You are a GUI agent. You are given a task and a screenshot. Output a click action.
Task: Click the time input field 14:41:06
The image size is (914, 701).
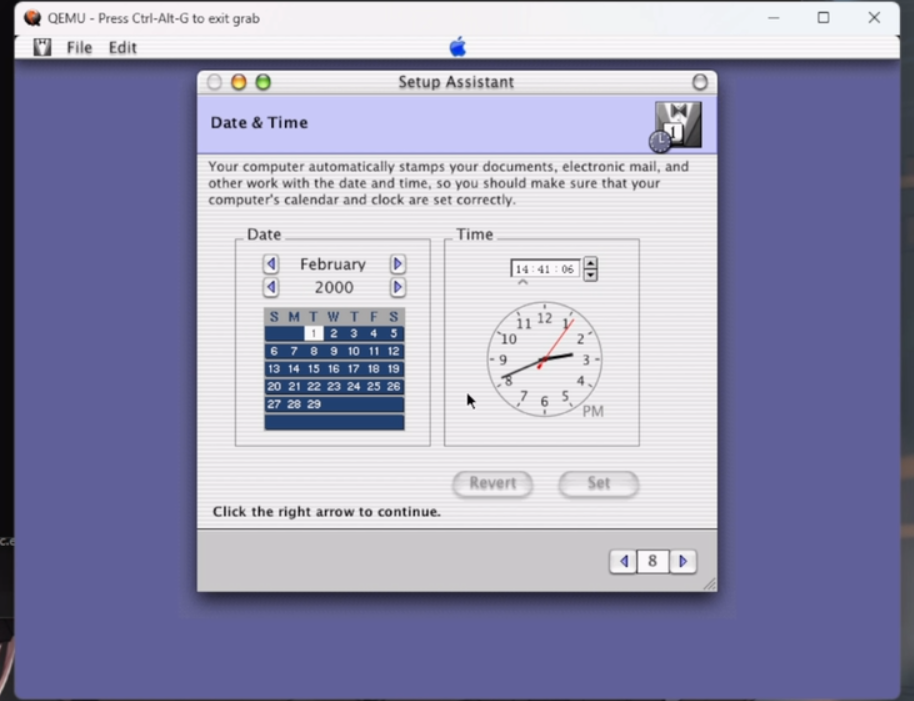tap(545, 269)
